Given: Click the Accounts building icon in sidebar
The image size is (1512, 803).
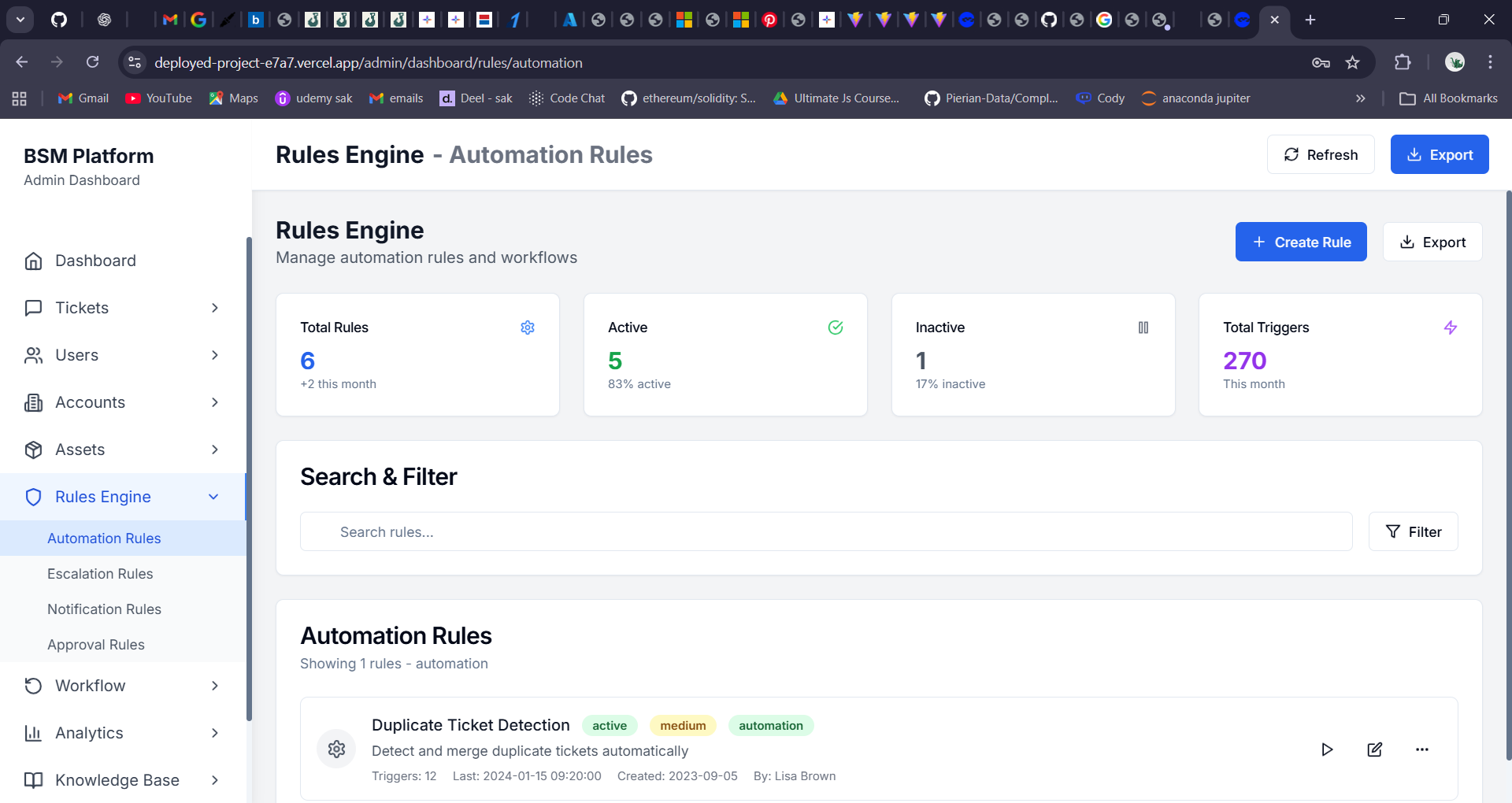Looking at the screenshot, I should [33, 402].
